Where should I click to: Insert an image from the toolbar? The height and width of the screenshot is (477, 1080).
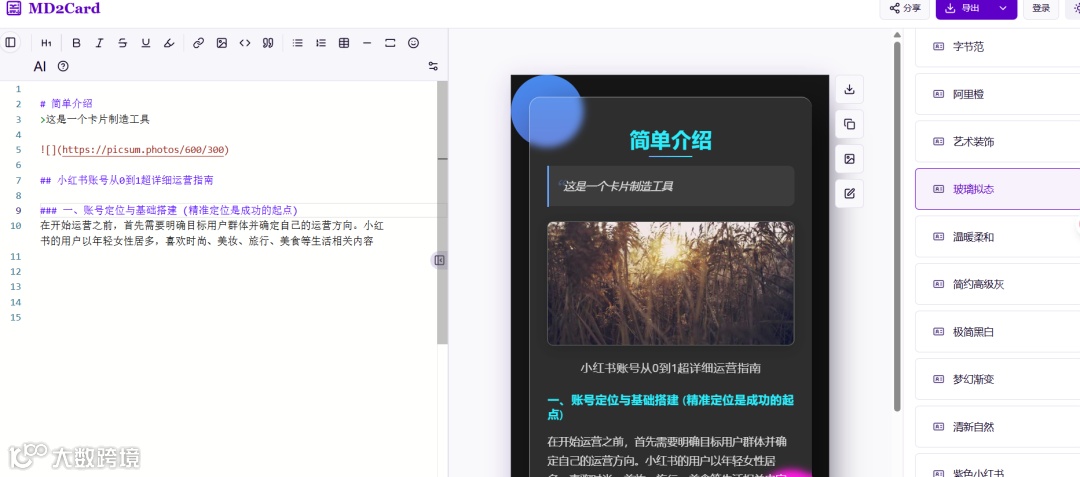(222, 43)
